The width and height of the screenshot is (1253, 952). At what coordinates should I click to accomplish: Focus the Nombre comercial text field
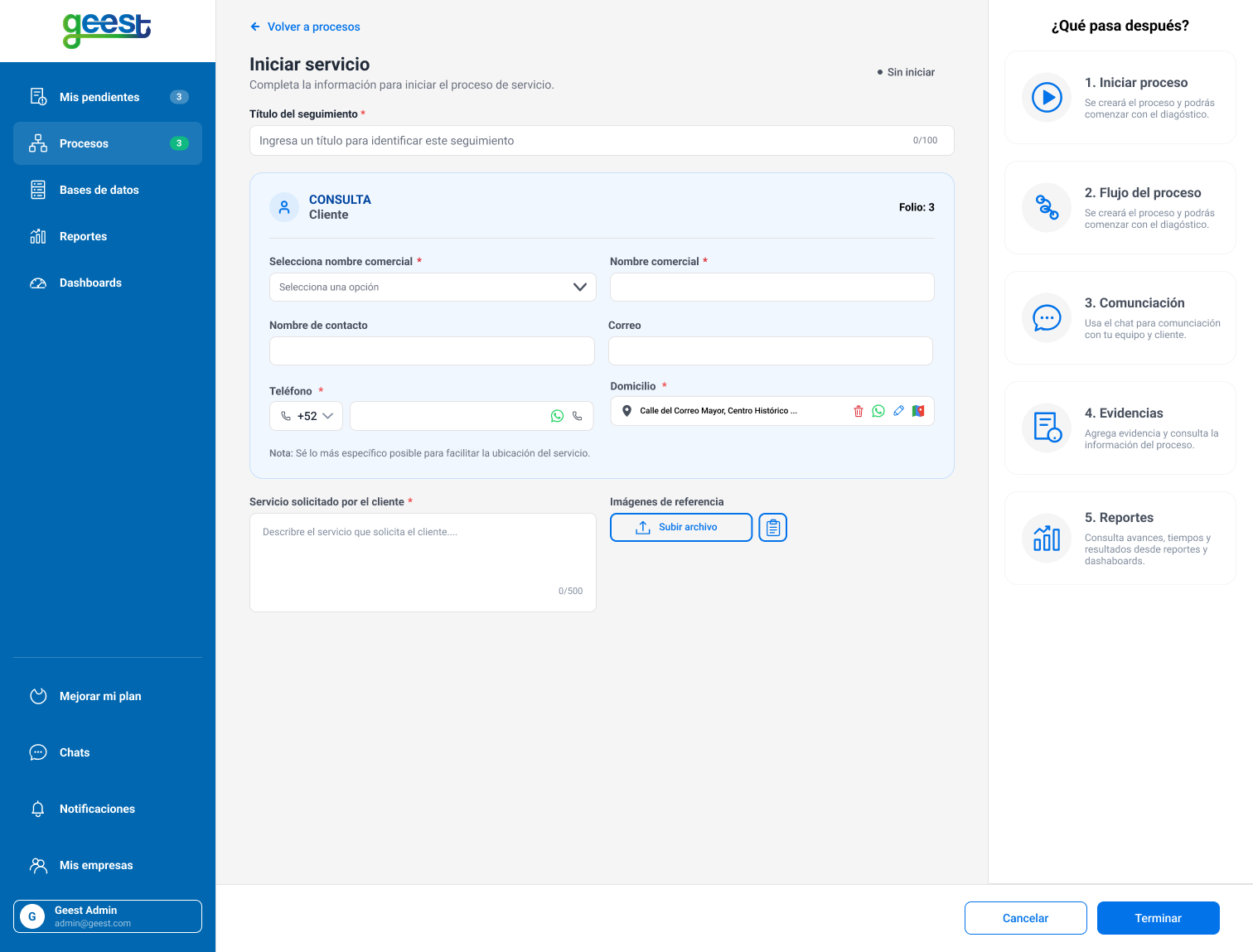pos(772,287)
